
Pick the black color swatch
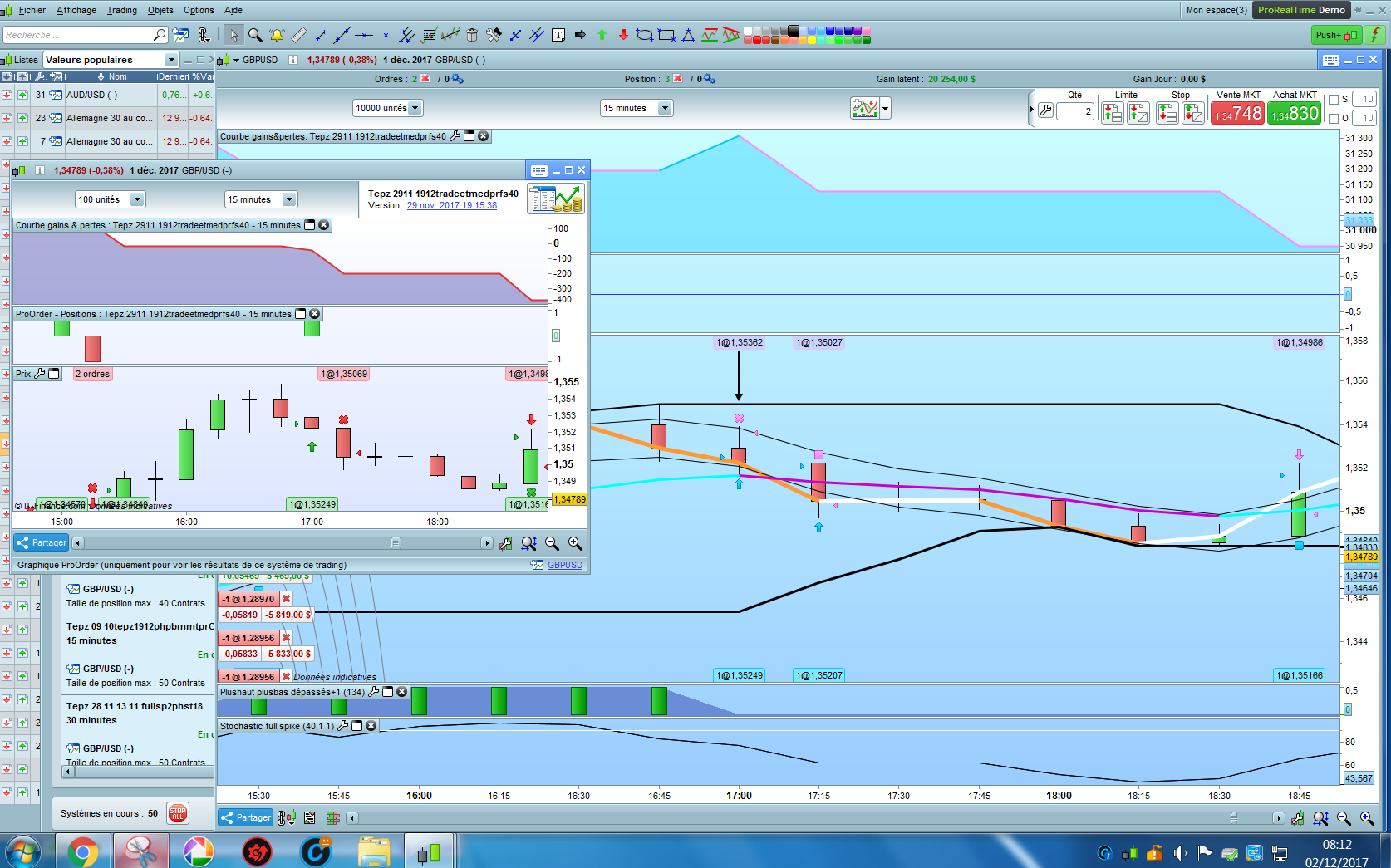(x=794, y=31)
